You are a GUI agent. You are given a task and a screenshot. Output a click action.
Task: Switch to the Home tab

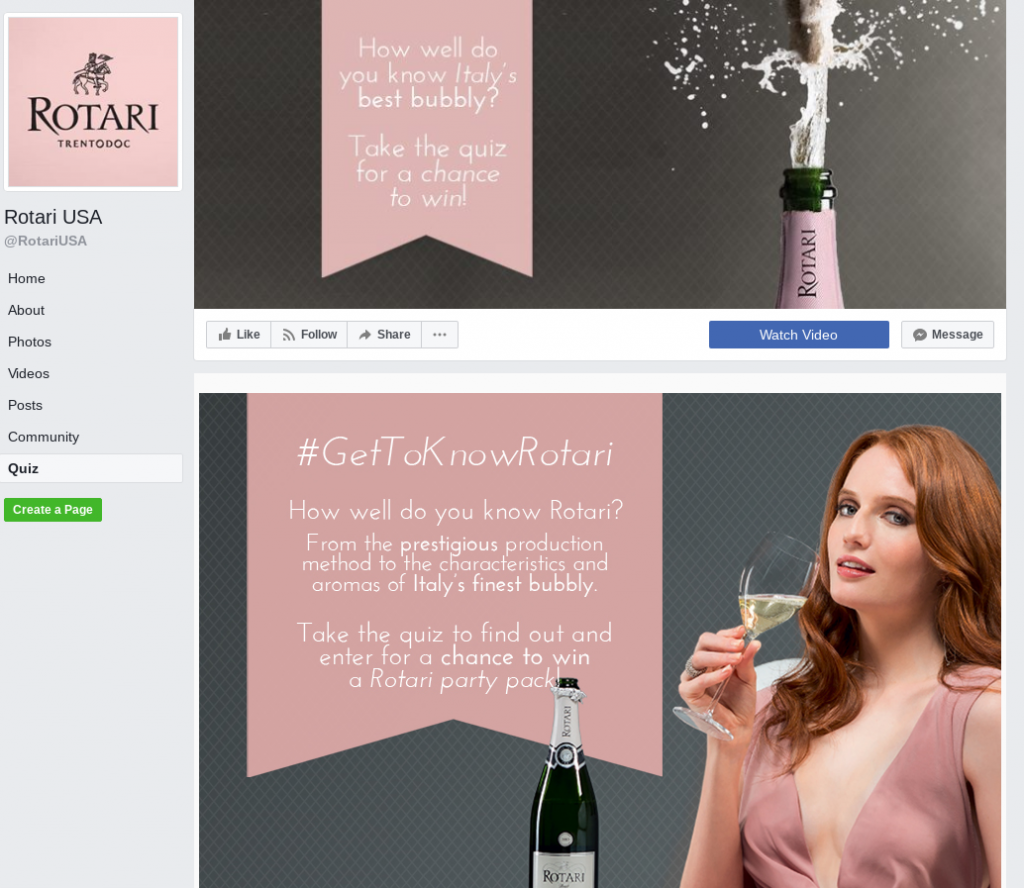pos(26,278)
